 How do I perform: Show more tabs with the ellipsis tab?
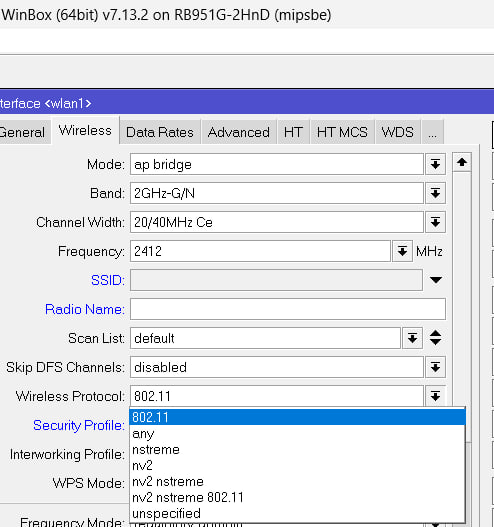coord(433,132)
